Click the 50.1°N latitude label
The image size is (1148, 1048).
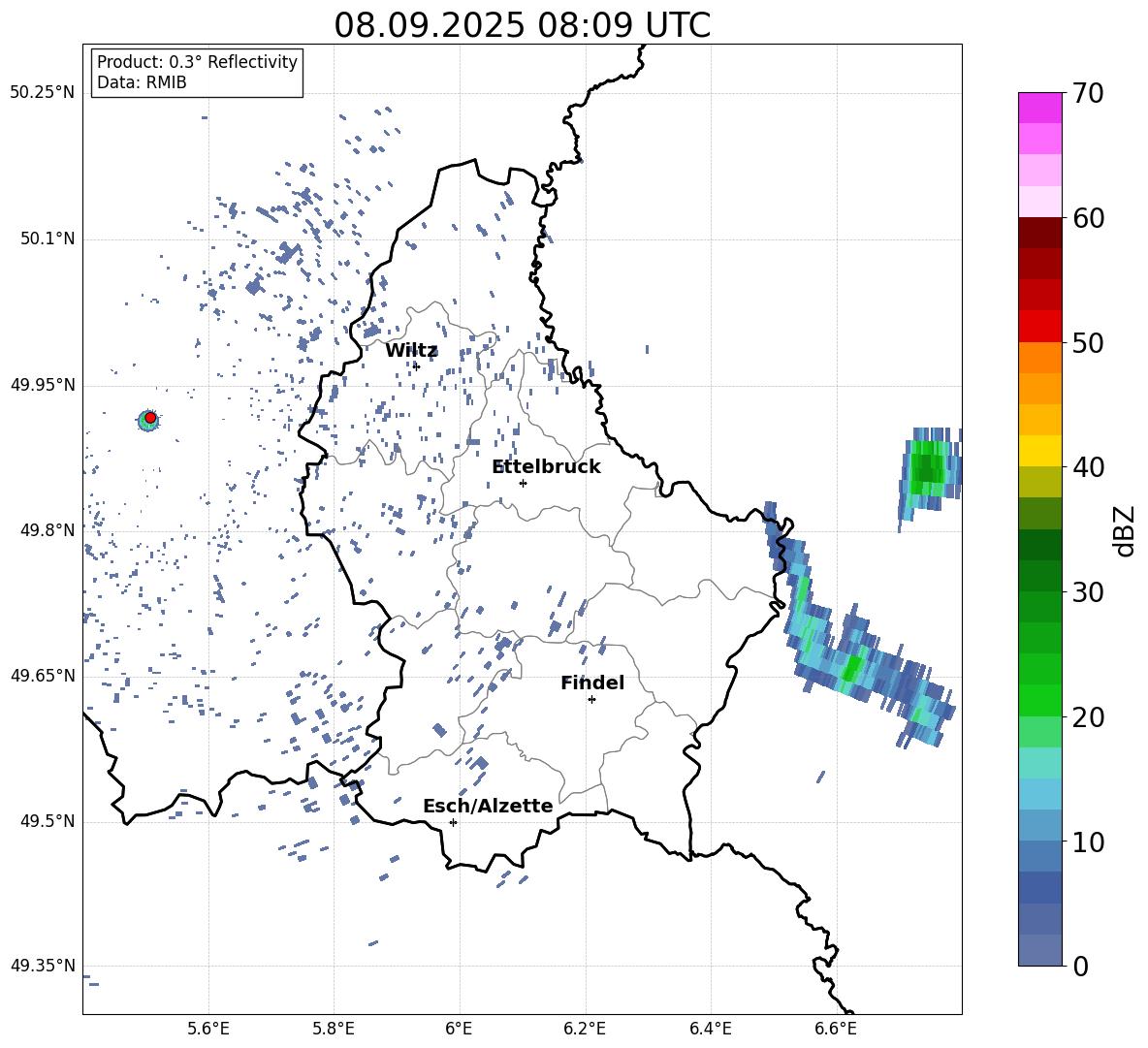[48, 238]
